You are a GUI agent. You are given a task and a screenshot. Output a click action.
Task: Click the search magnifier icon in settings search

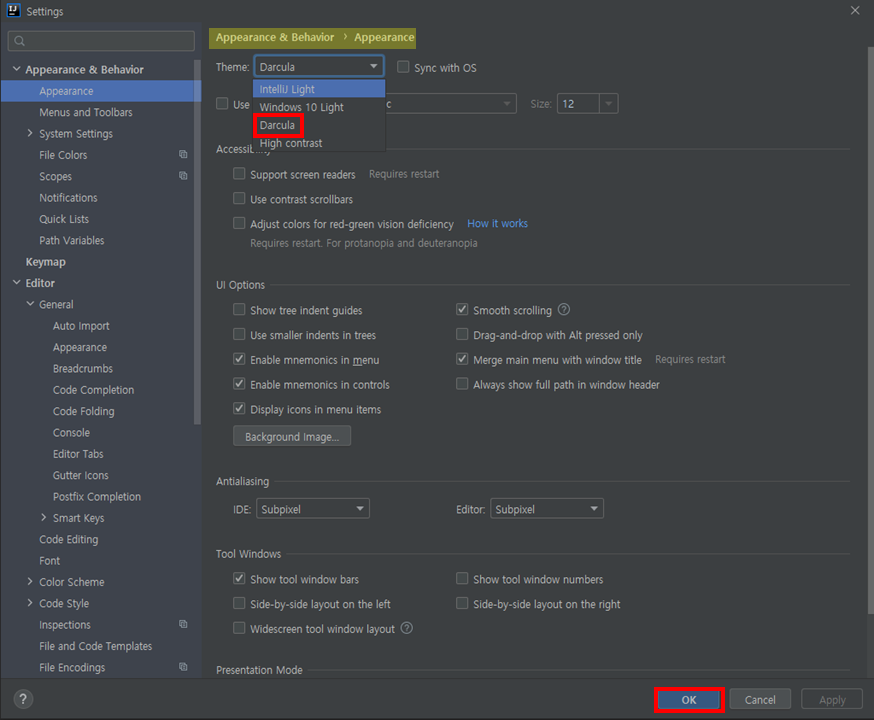20,41
